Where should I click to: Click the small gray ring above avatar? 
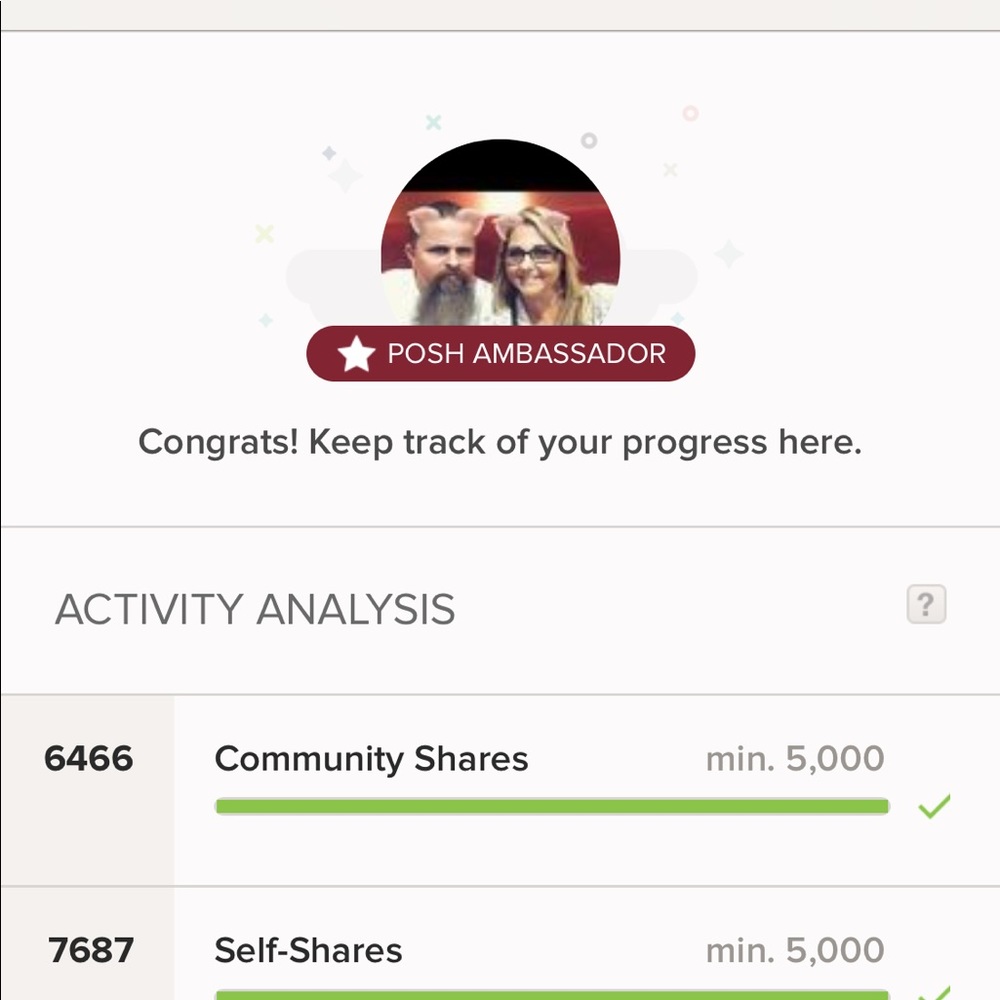click(589, 140)
